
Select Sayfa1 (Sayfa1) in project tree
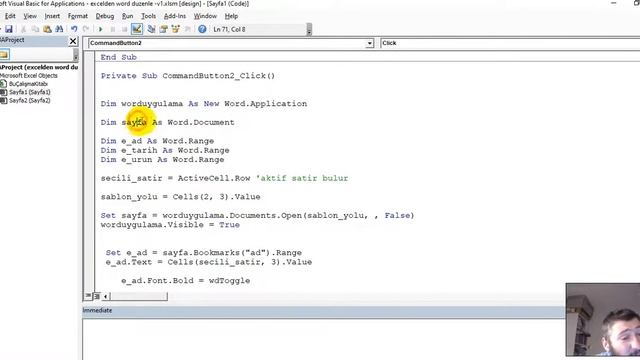pyautogui.click(x=30, y=92)
